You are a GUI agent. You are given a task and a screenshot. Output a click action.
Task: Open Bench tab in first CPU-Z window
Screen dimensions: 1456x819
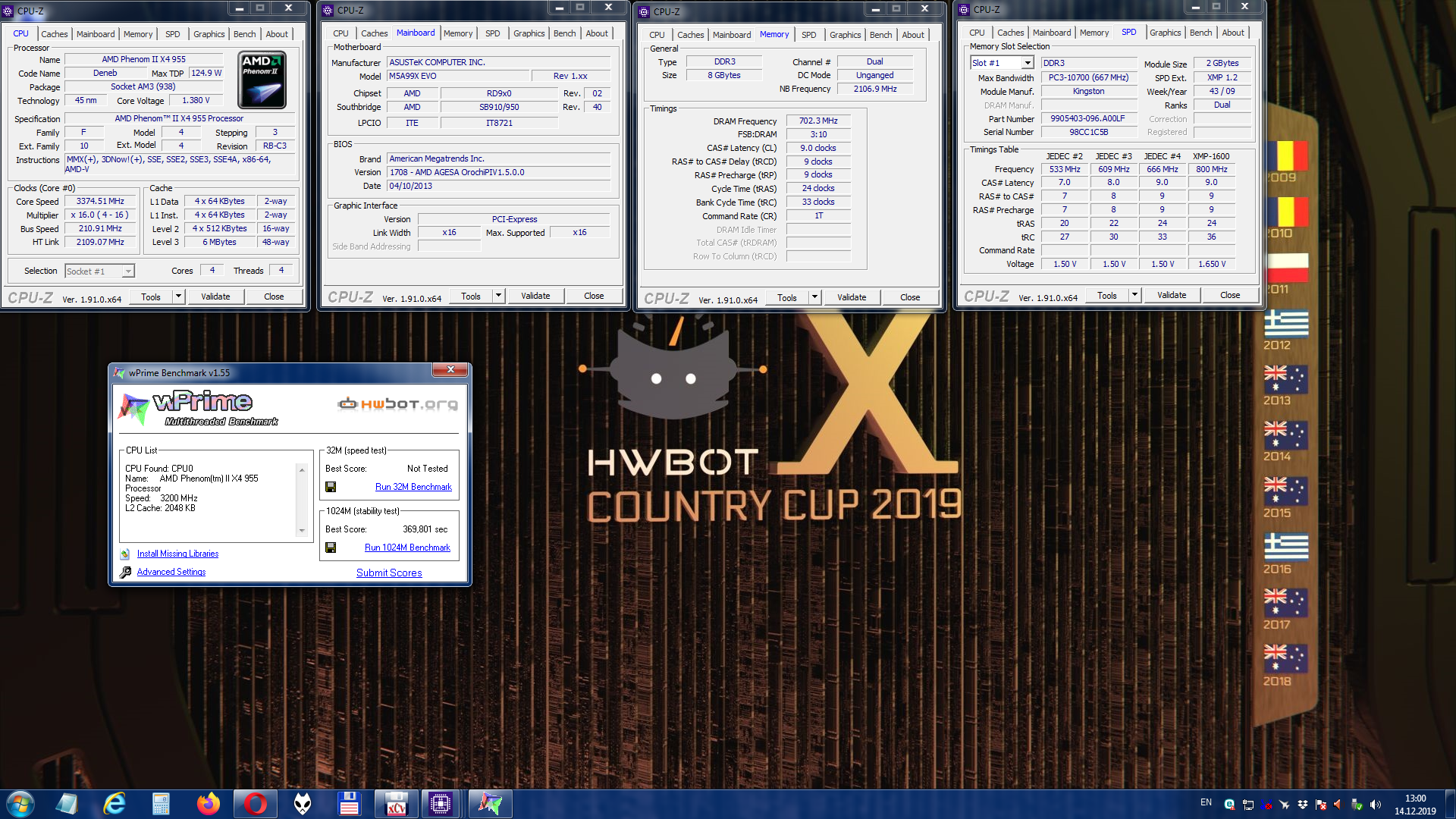point(244,34)
